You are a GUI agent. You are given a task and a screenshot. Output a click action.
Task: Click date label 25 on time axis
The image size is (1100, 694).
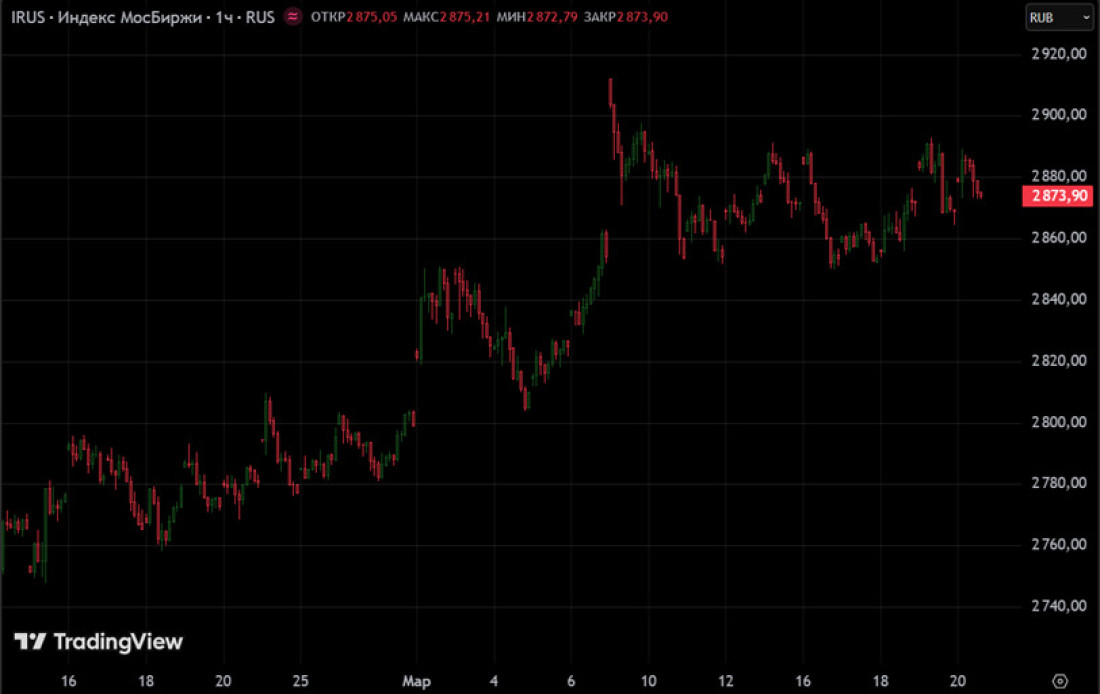tap(300, 681)
